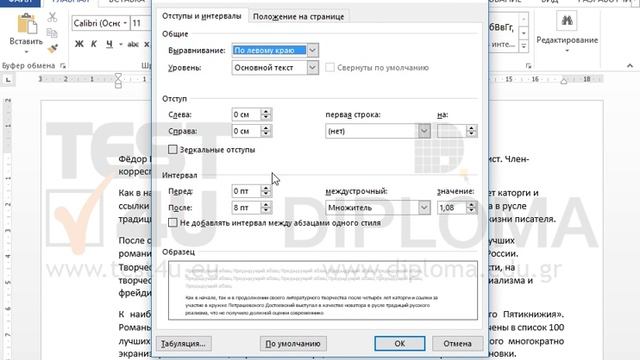The width and height of the screenshot is (640, 360).
Task: Open the Calibri font name dropdown
Action: [x=125, y=23]
